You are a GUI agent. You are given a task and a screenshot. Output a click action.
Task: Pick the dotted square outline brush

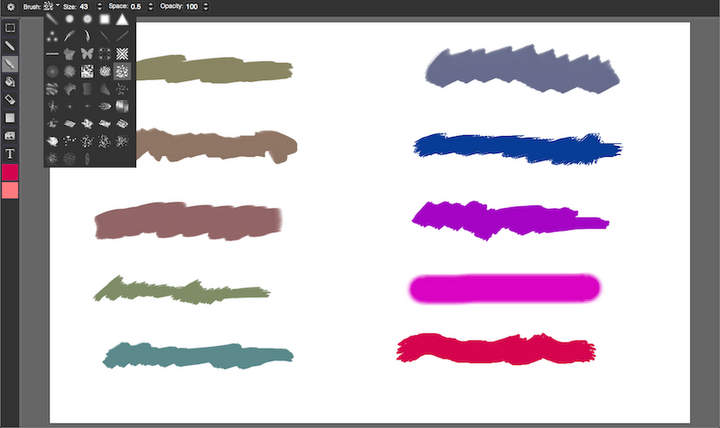click(105, 54)
